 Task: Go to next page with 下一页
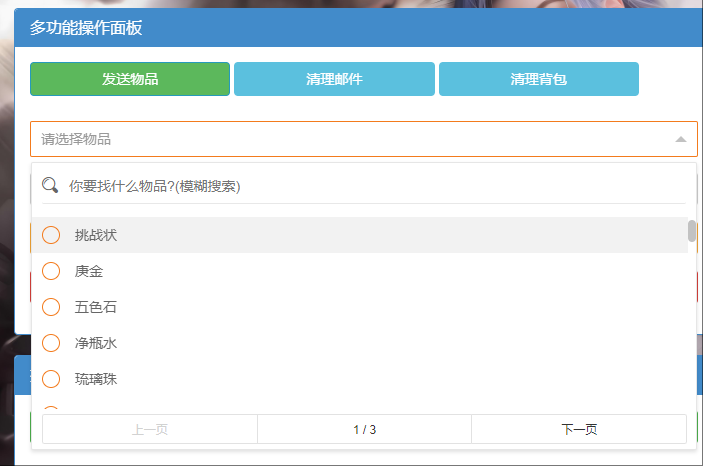tap(579, 429)
